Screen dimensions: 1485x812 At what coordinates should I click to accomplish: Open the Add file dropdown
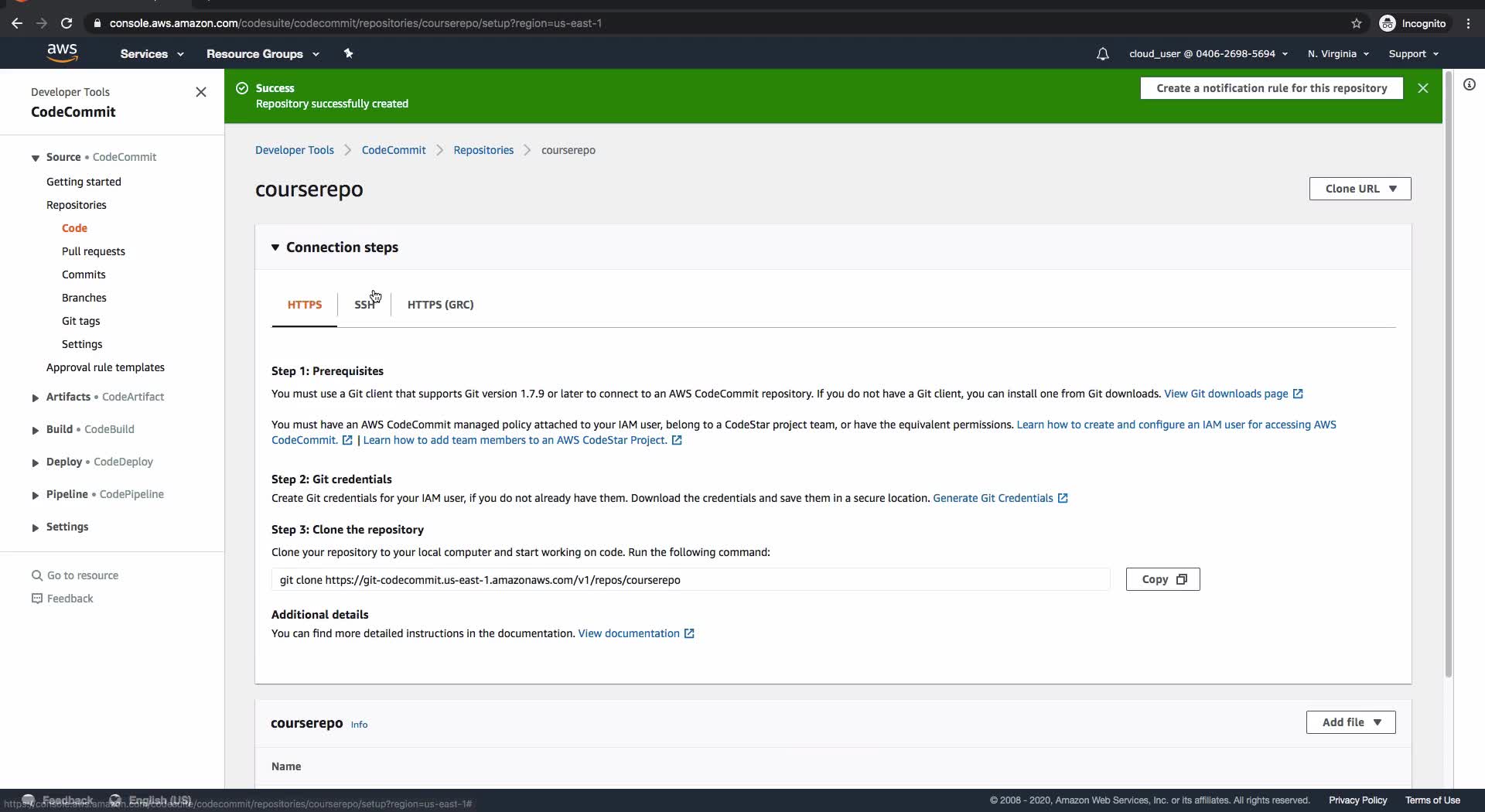1350,722
